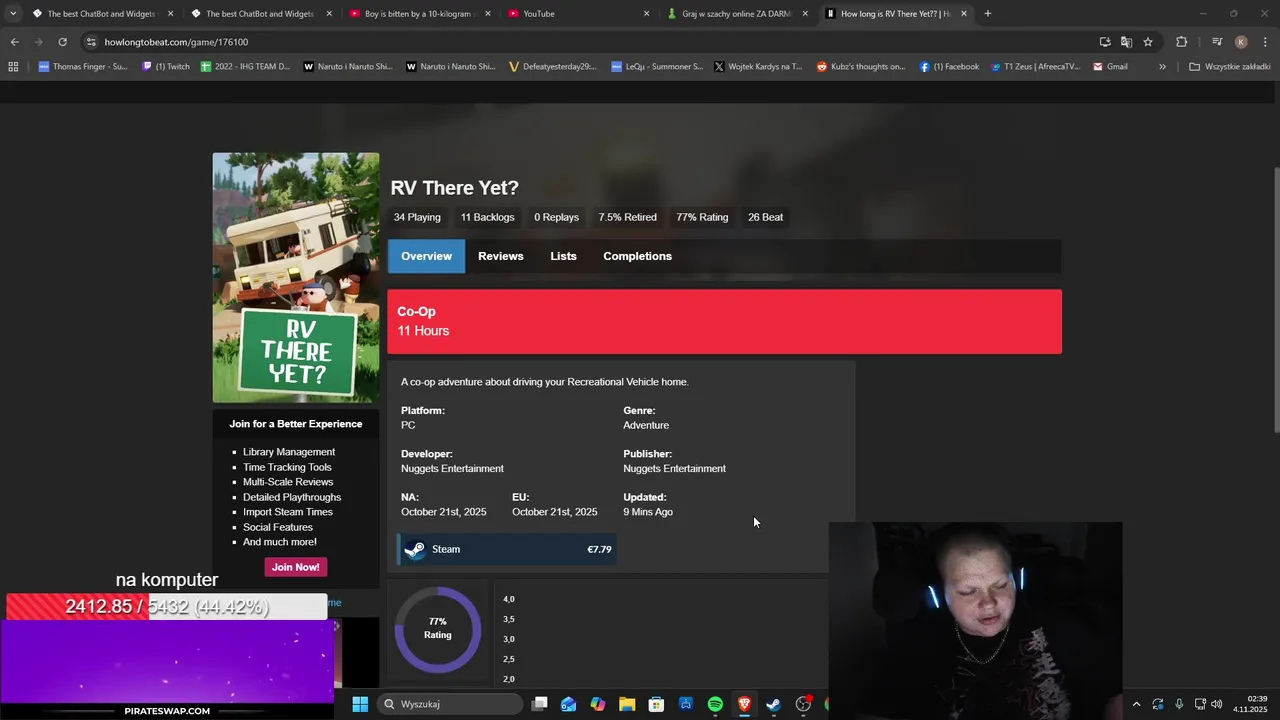Screen dimensions: 1280x720
Task: Close the YouTube tab
Action: click(x=646, y=14)
